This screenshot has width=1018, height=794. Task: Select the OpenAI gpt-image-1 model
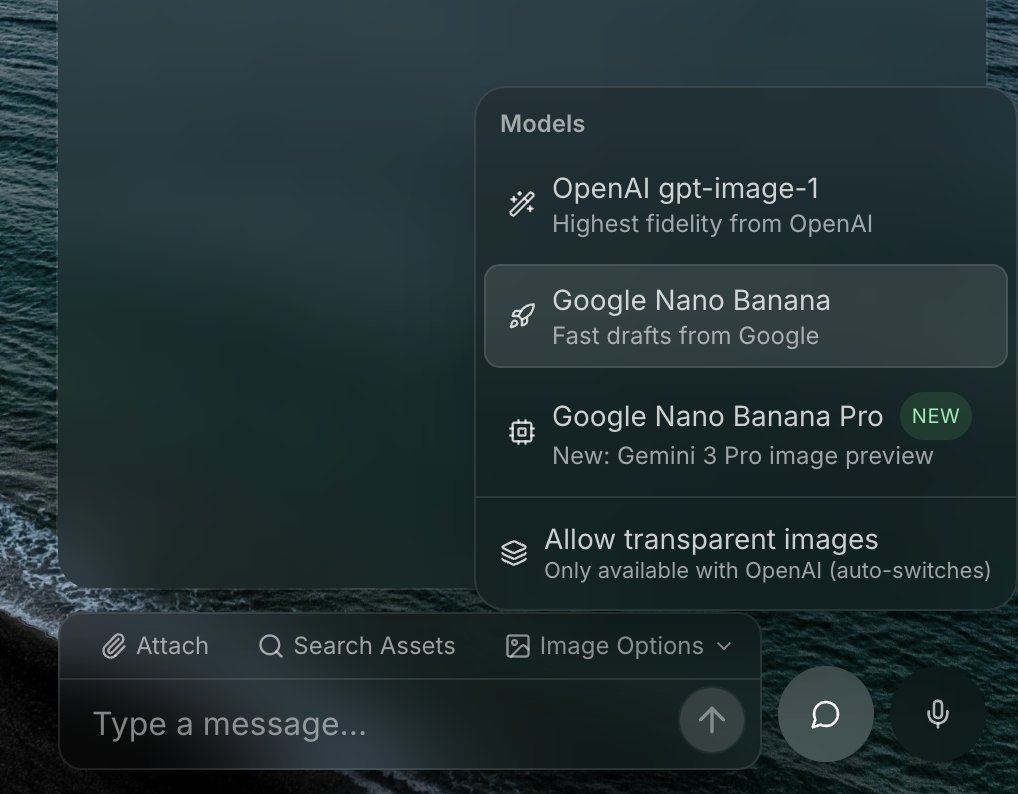coord(746,205)
